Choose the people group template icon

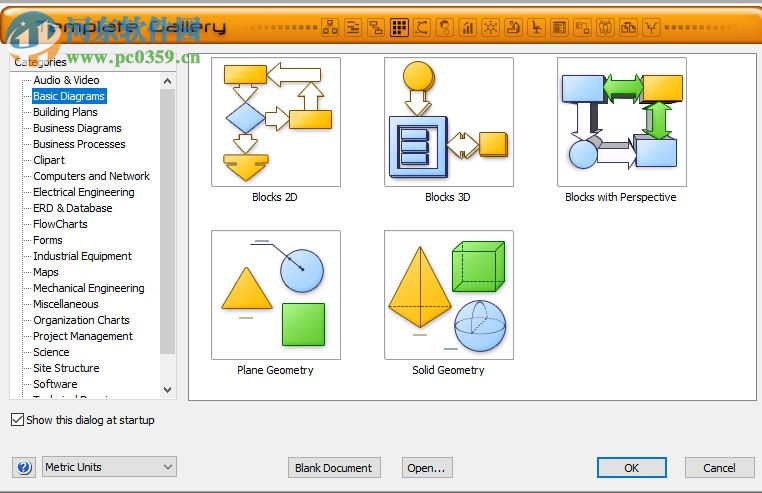pos(605,28)
